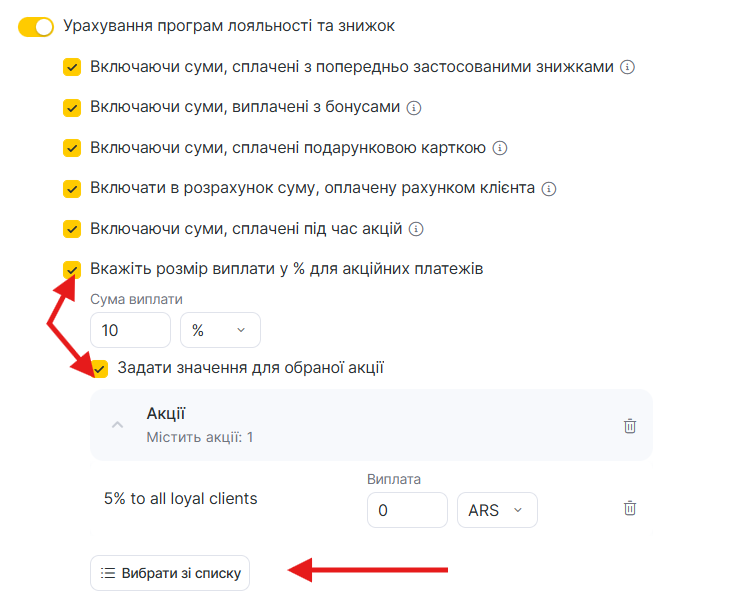732x598 pixels.
Task: Click the Вибрати зі списку button
Action: point(170,574)
